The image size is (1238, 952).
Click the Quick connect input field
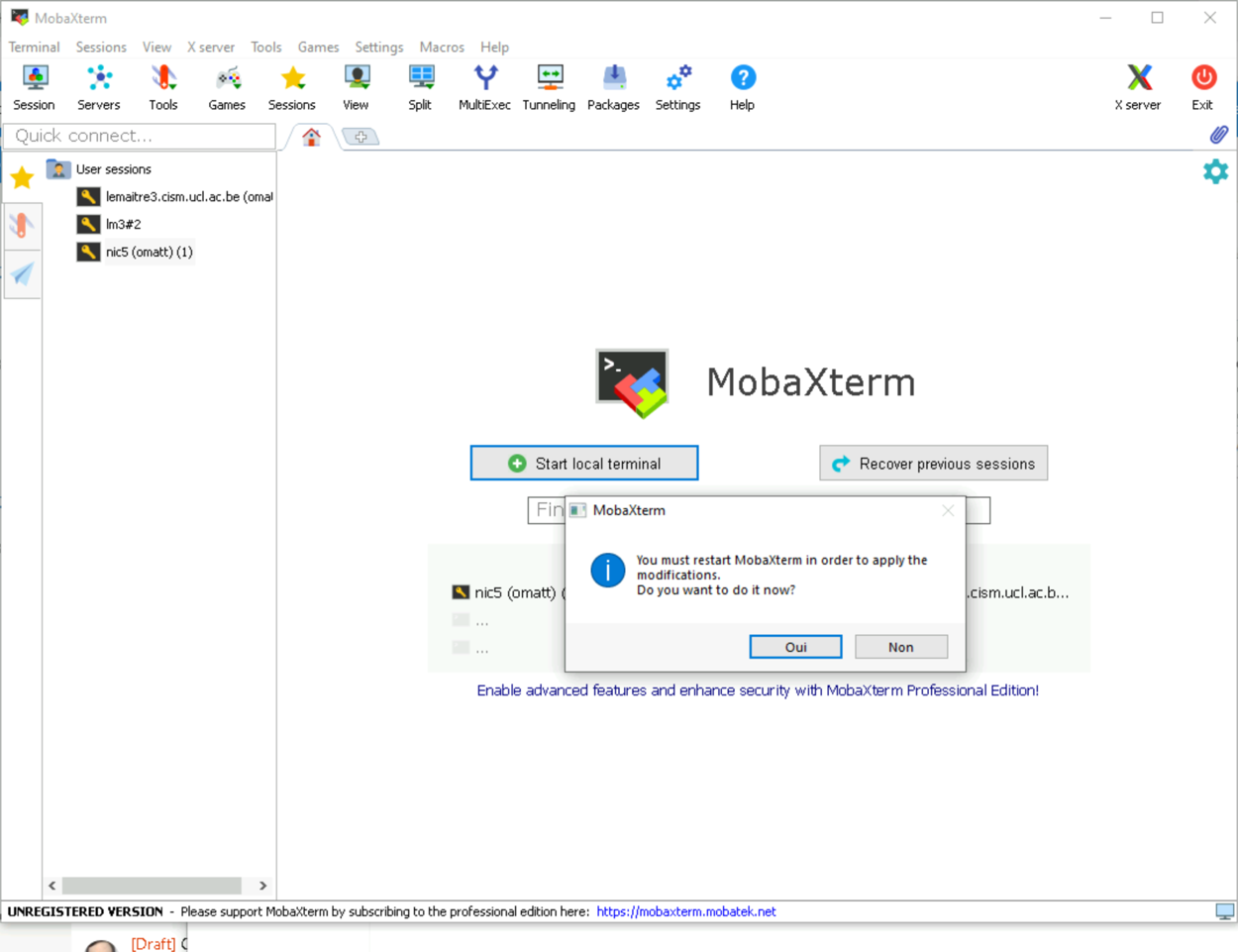coord(140,136)
